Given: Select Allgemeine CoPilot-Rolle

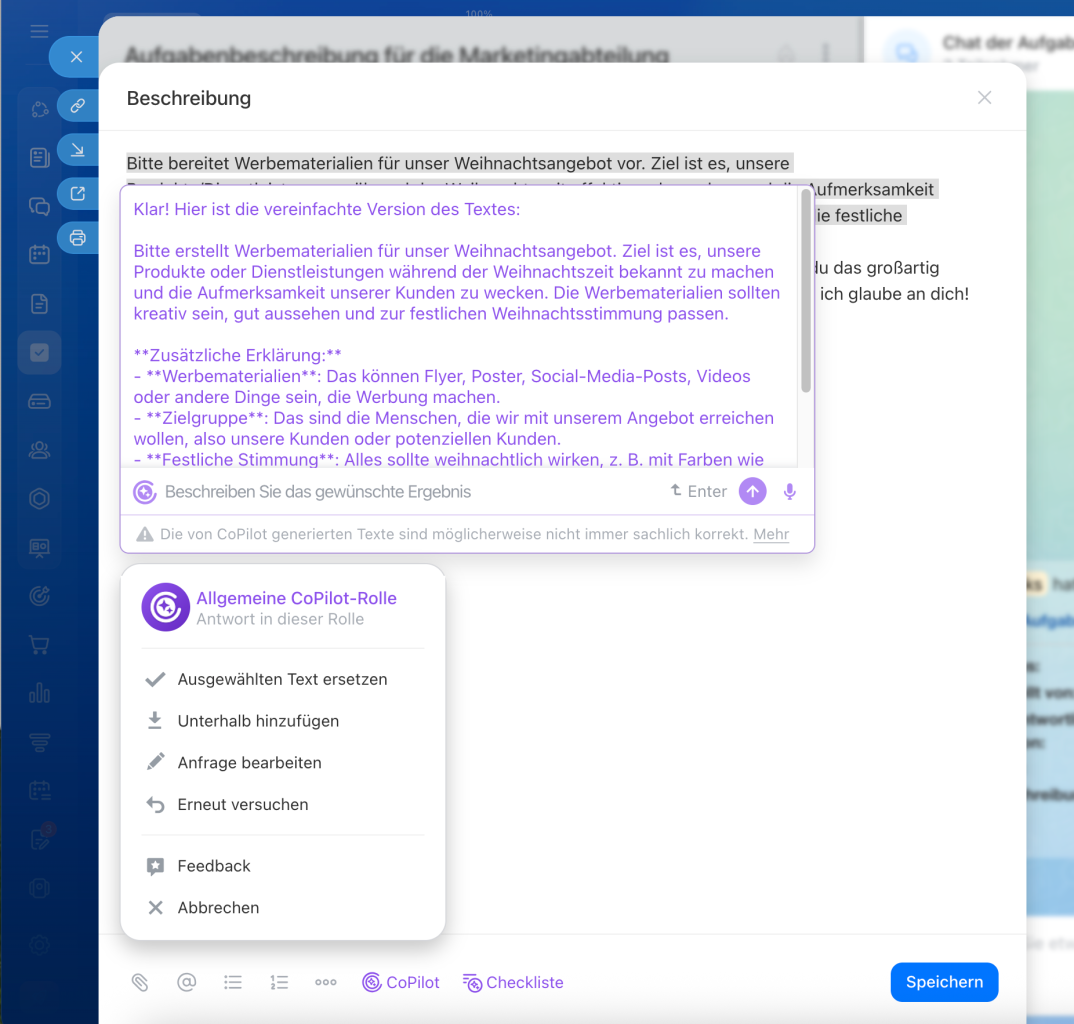Looking at the screenshot, I should click(282, 608).
